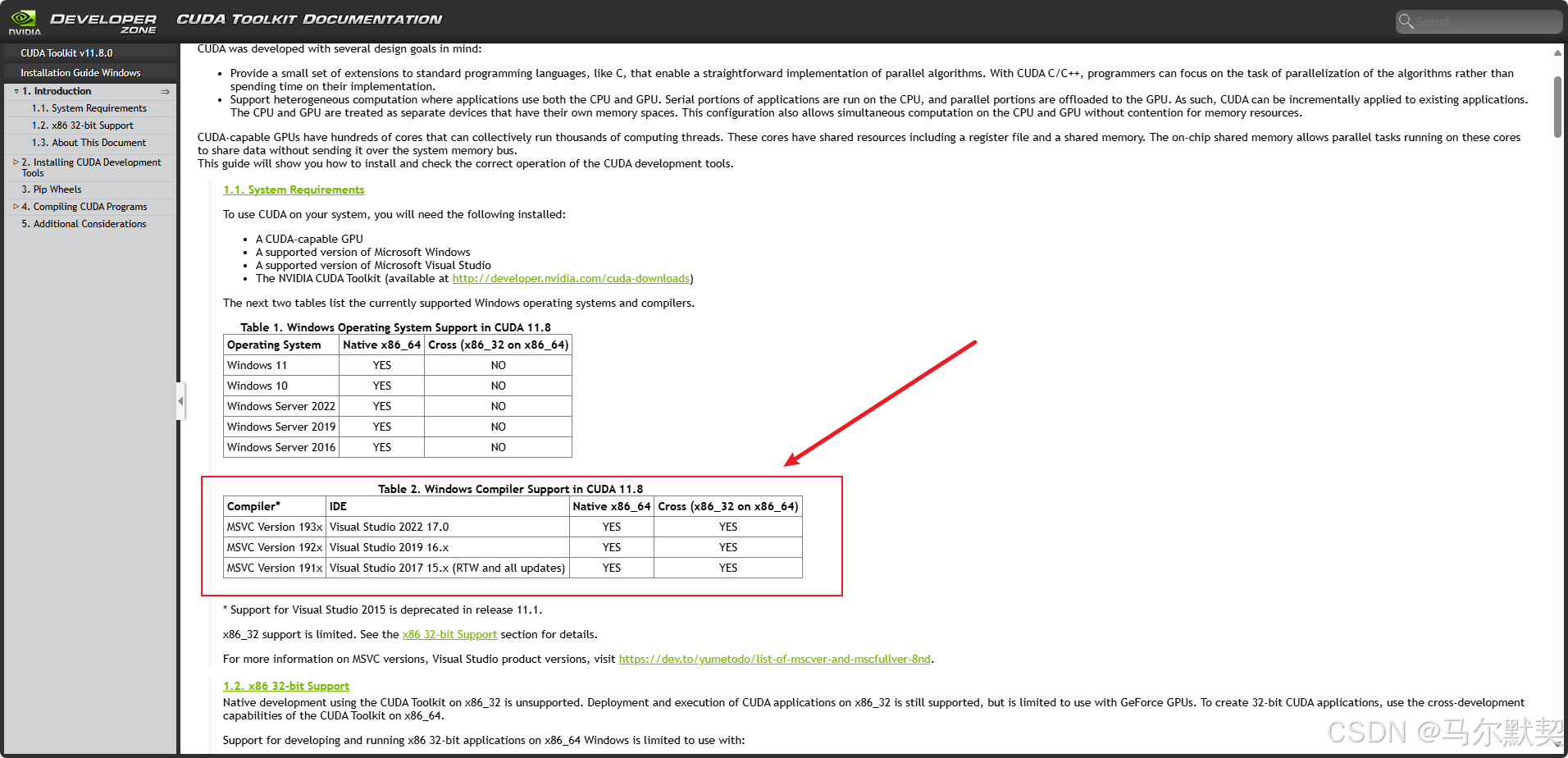Open 5. Additional Considerations section

84,224
